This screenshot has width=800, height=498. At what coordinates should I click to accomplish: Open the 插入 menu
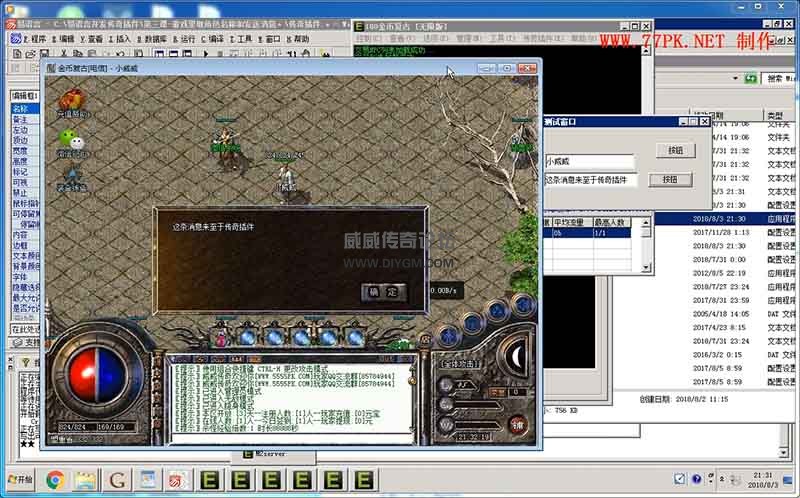120,39
